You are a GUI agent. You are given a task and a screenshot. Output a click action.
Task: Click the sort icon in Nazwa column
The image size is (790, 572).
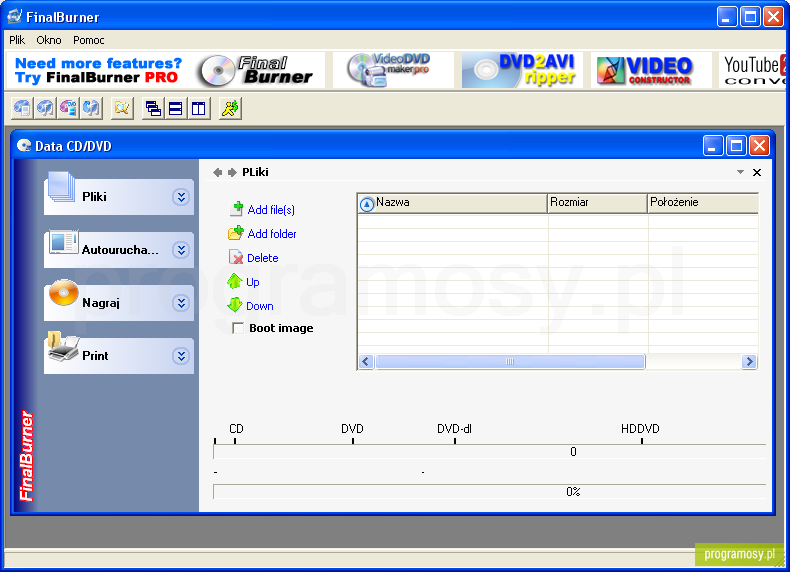point(367,204)
